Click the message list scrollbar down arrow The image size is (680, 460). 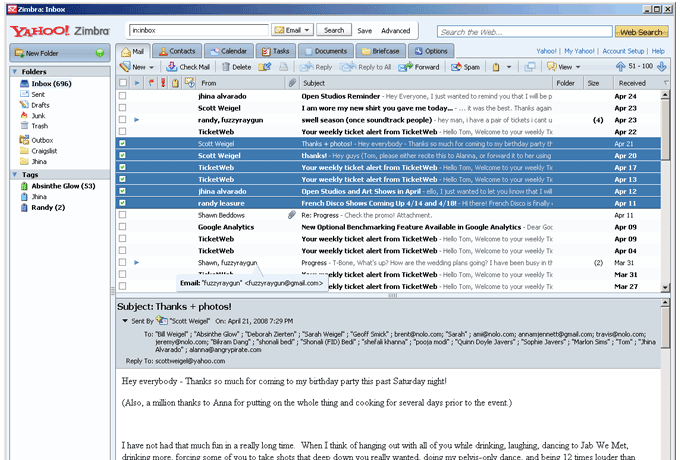pyautogui.click(x=665, y=287)
